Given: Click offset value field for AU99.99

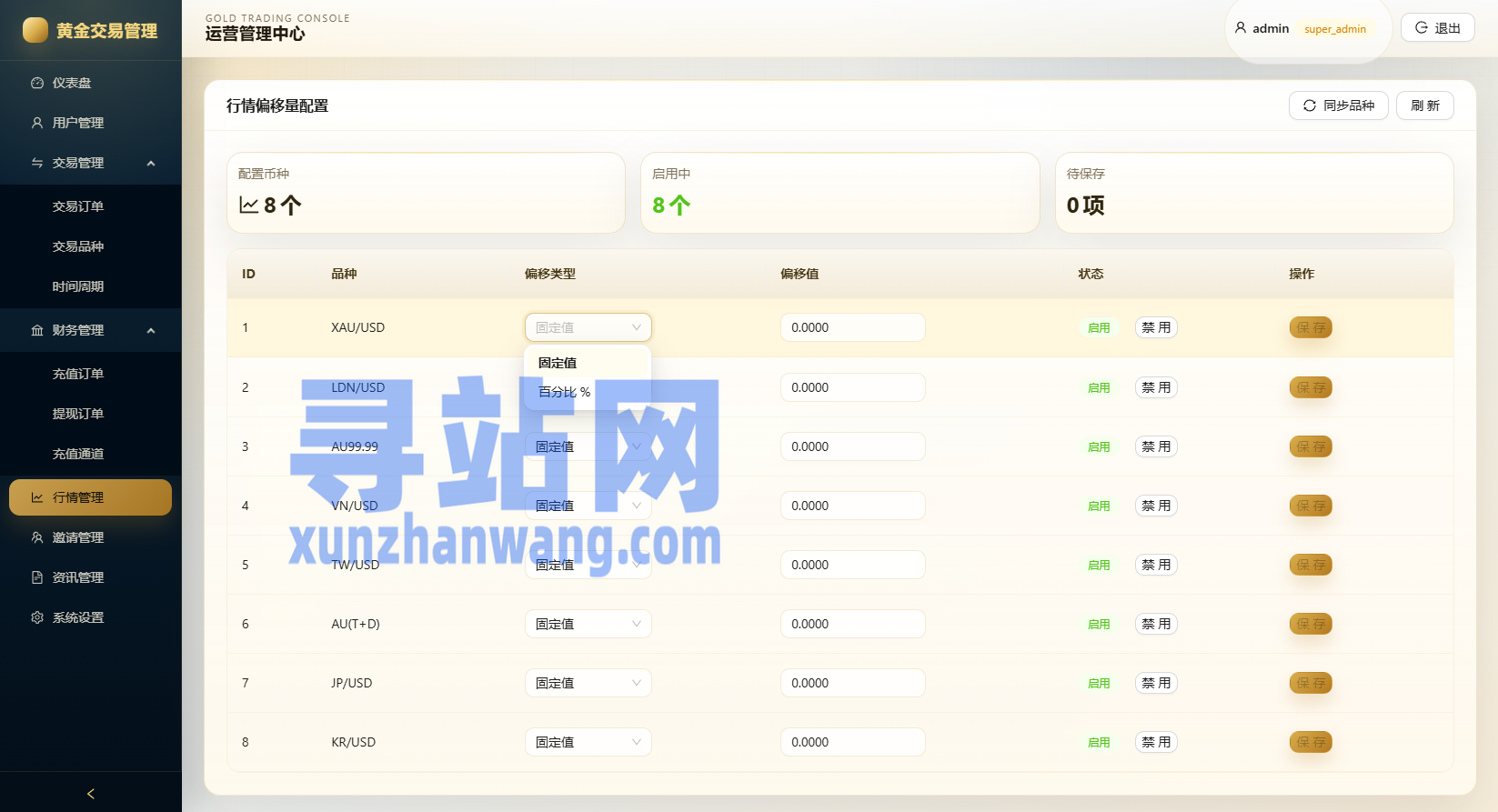Looking at the screenshot, I should (x=852, y=446).
